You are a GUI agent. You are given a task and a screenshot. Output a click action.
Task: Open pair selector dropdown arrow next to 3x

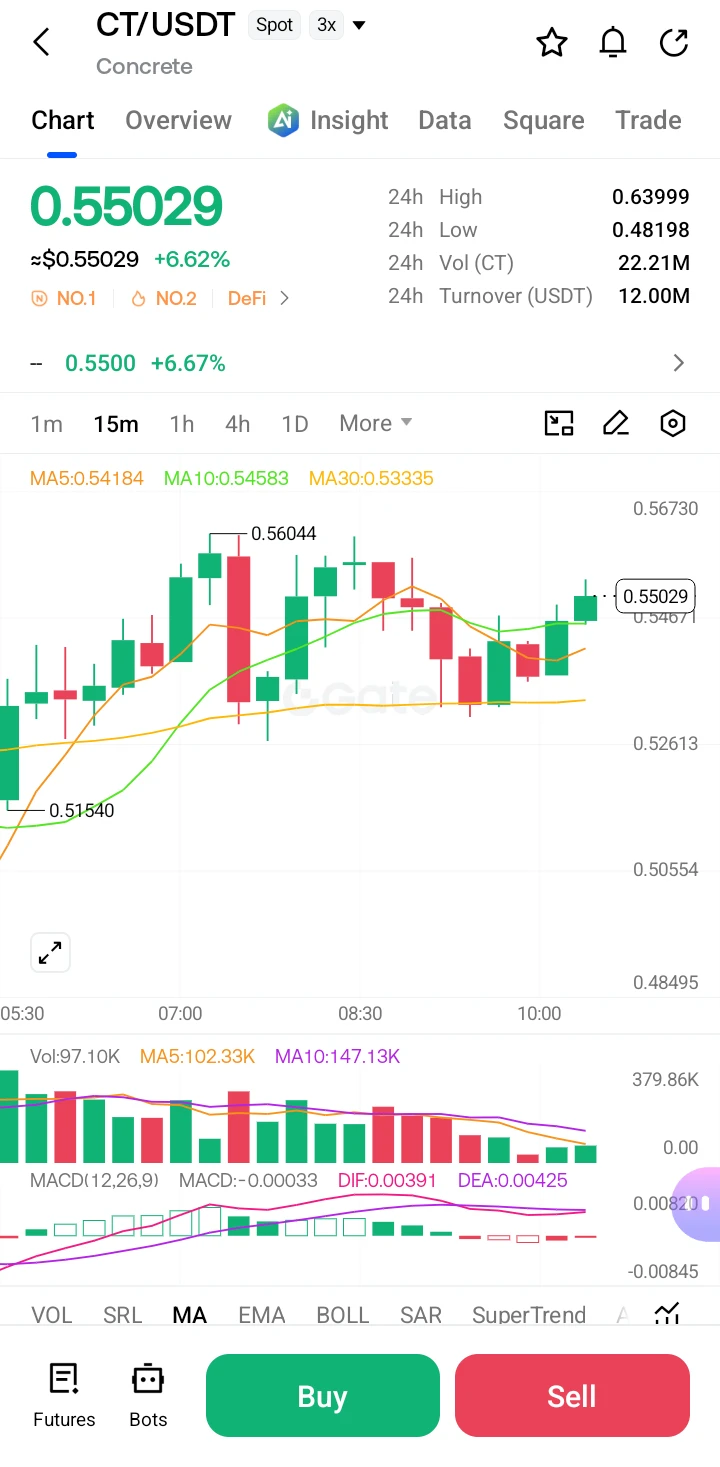(x=359, y=25)
